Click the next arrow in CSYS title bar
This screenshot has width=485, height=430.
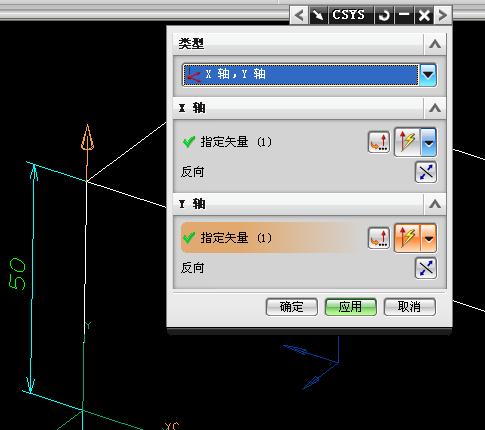click(443, 15)
